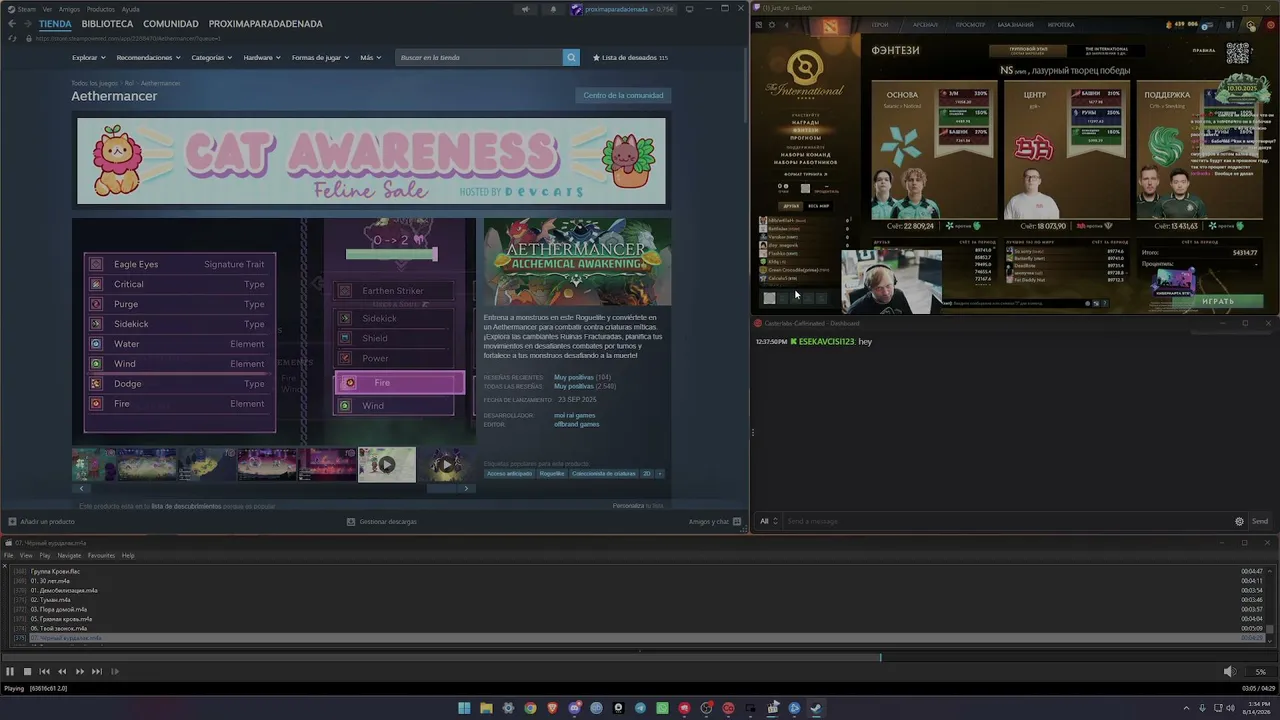
Task: Stop playback in the audio player
Action: pyautogui.click(x=27, y=672)
